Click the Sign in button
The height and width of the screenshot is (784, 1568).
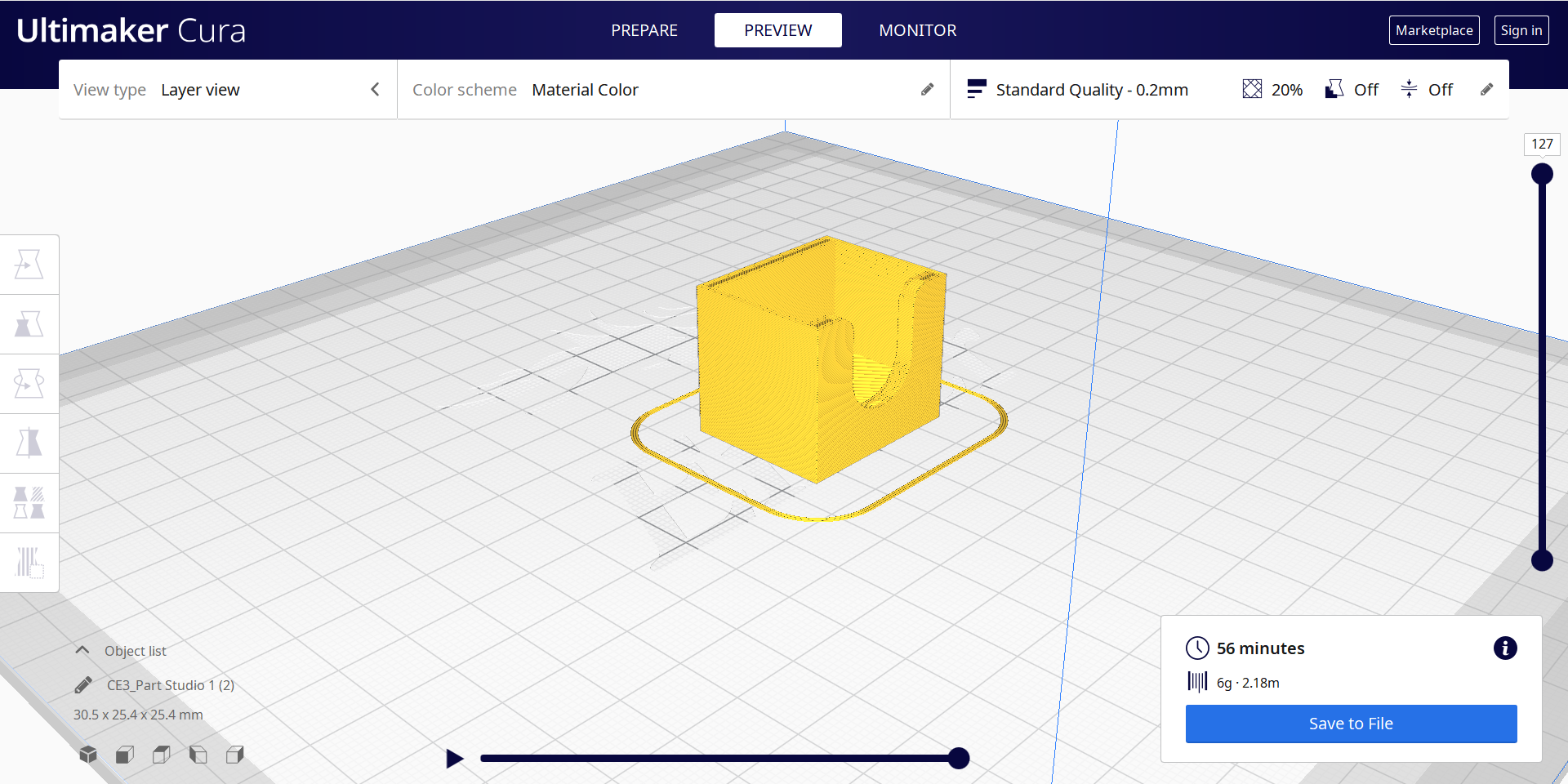[1521, 30]
